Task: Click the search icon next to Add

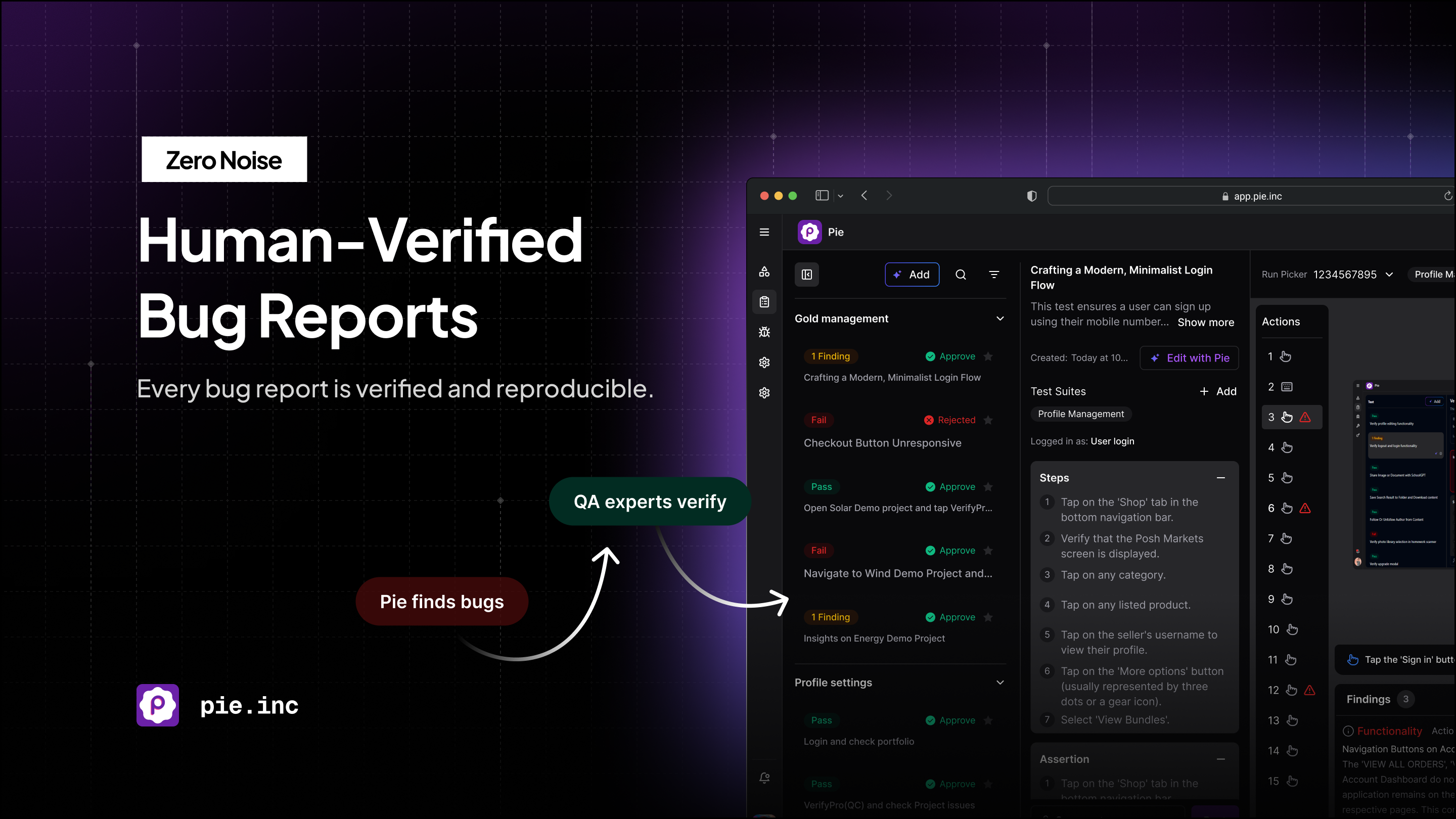Action: [961, 275]
